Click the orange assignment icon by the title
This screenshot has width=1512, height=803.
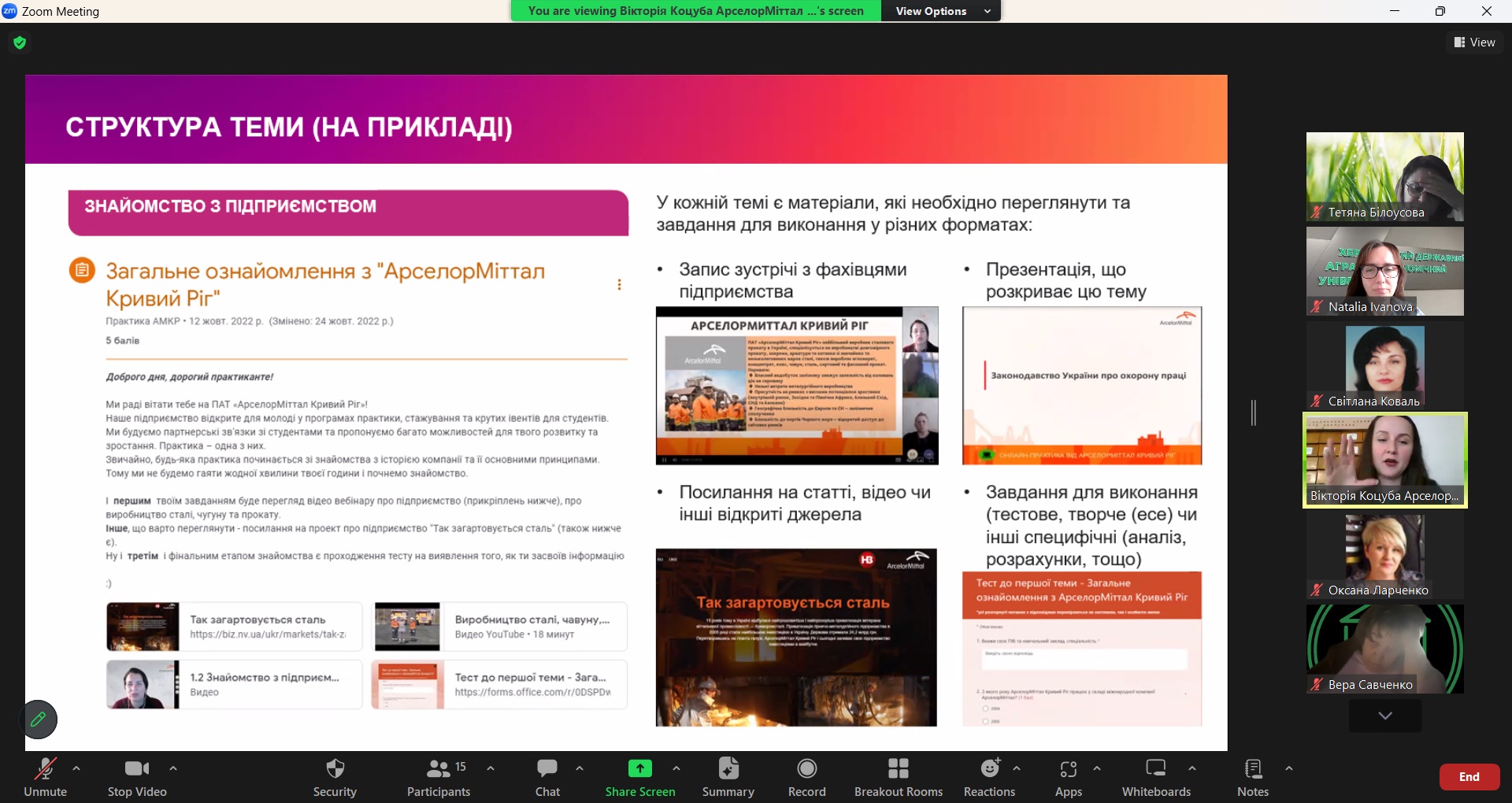(82, 270)
